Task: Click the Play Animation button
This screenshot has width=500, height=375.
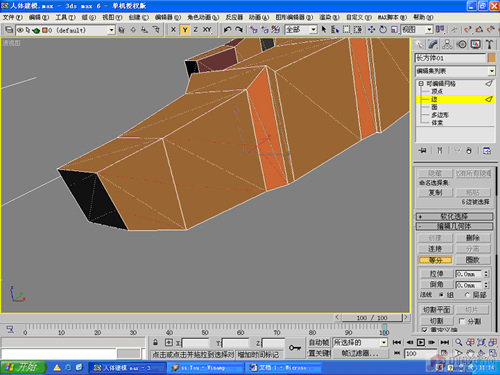Action: (421, 342)
